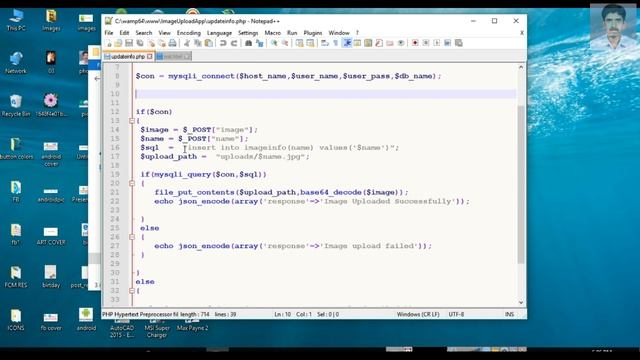Click the Document Map toolbar icon
Screen dimensions: 640x360
coord(368,43)
